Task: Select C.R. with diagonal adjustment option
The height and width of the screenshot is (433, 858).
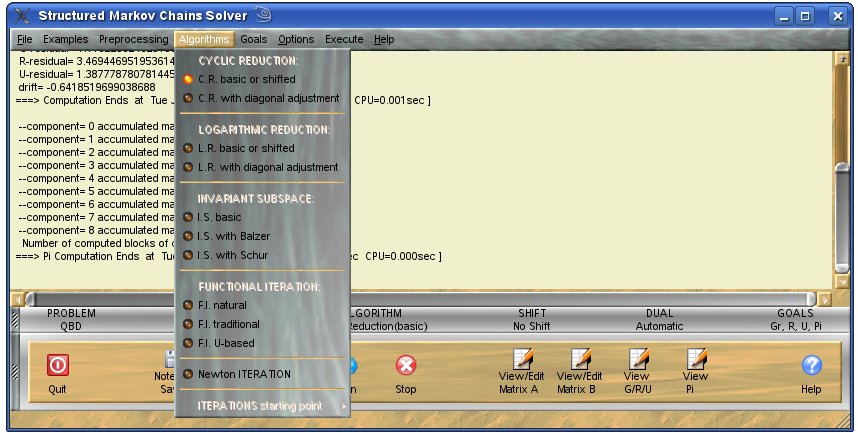Action: click(x=267, y=98)
